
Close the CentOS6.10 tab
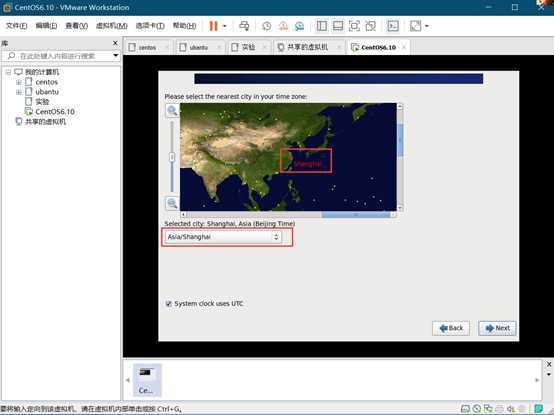point(404,47)
